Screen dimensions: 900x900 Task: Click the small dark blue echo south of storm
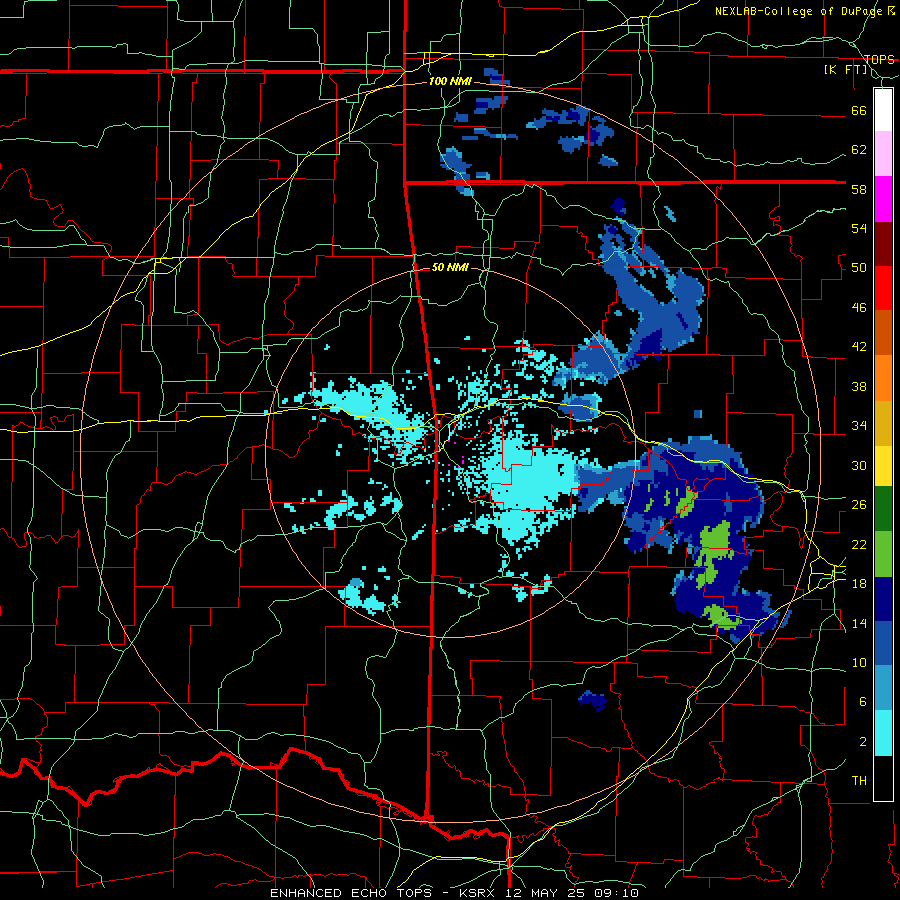(593, 700)
